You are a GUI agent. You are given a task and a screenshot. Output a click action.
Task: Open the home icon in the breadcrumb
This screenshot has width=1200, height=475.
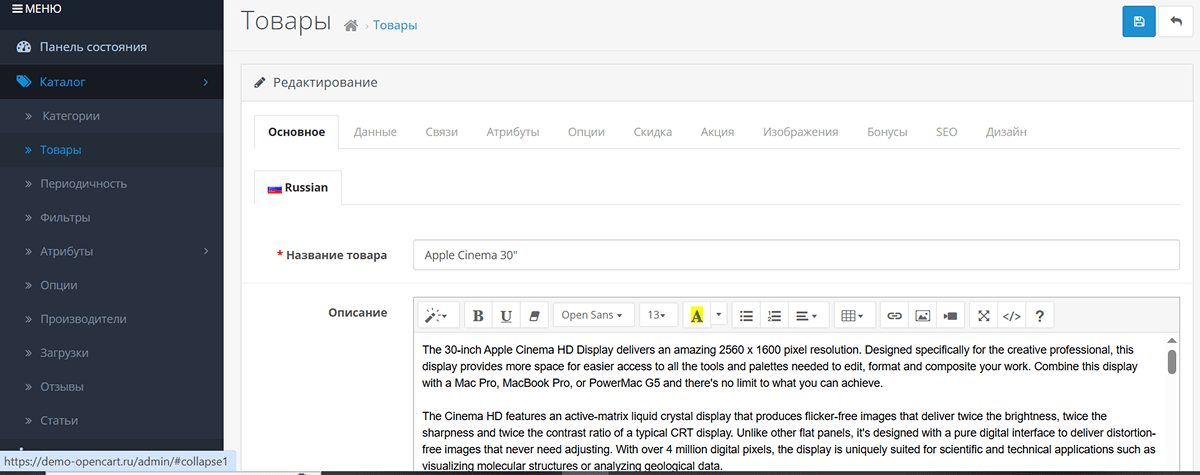pyautogui.click(x=351, y=25)
